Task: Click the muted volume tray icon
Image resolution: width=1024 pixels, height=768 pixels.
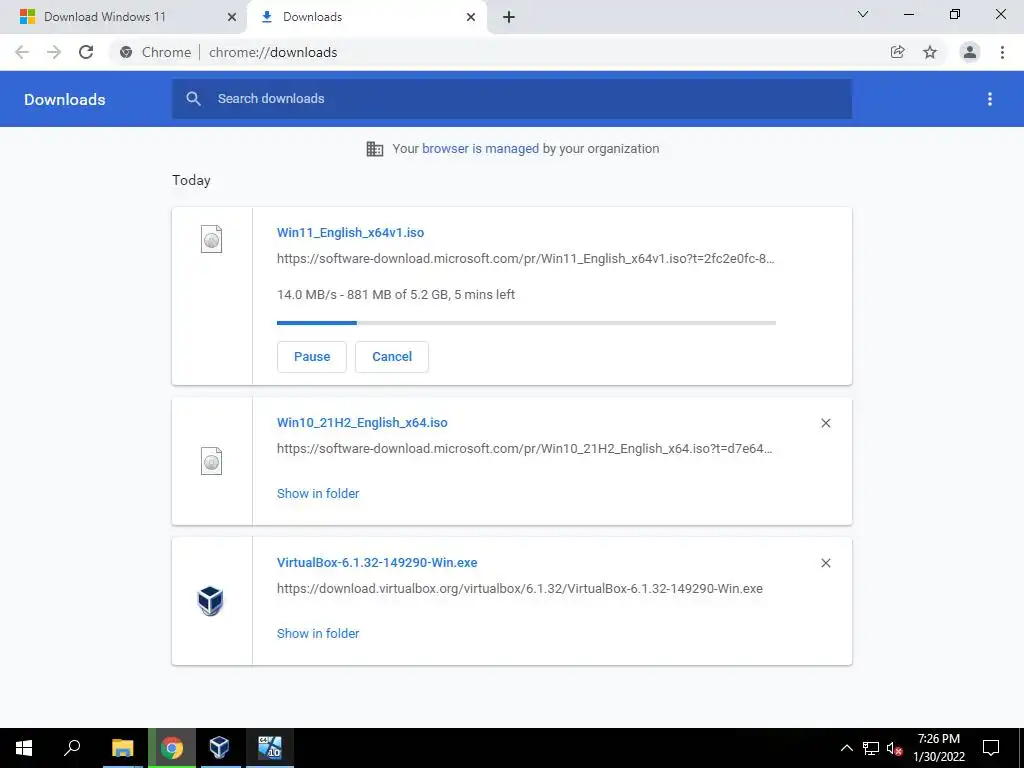Action: [x=894, y=748]
